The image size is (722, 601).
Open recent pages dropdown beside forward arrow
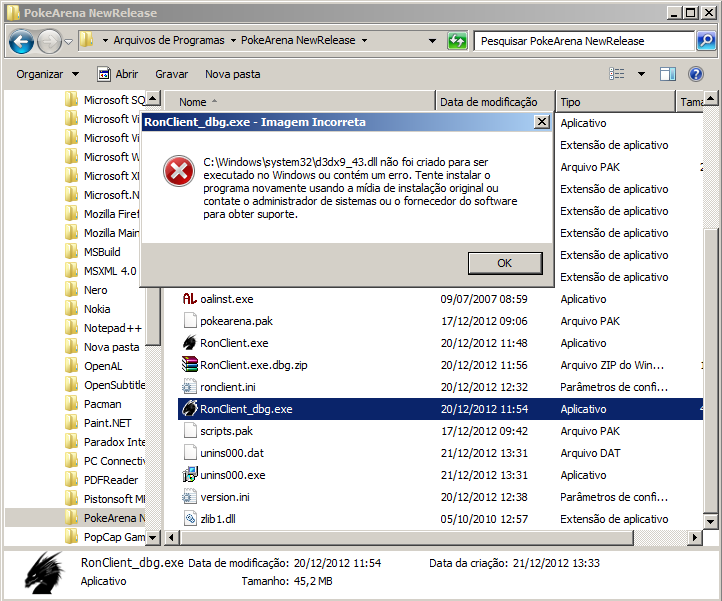(x=69, y=41)
